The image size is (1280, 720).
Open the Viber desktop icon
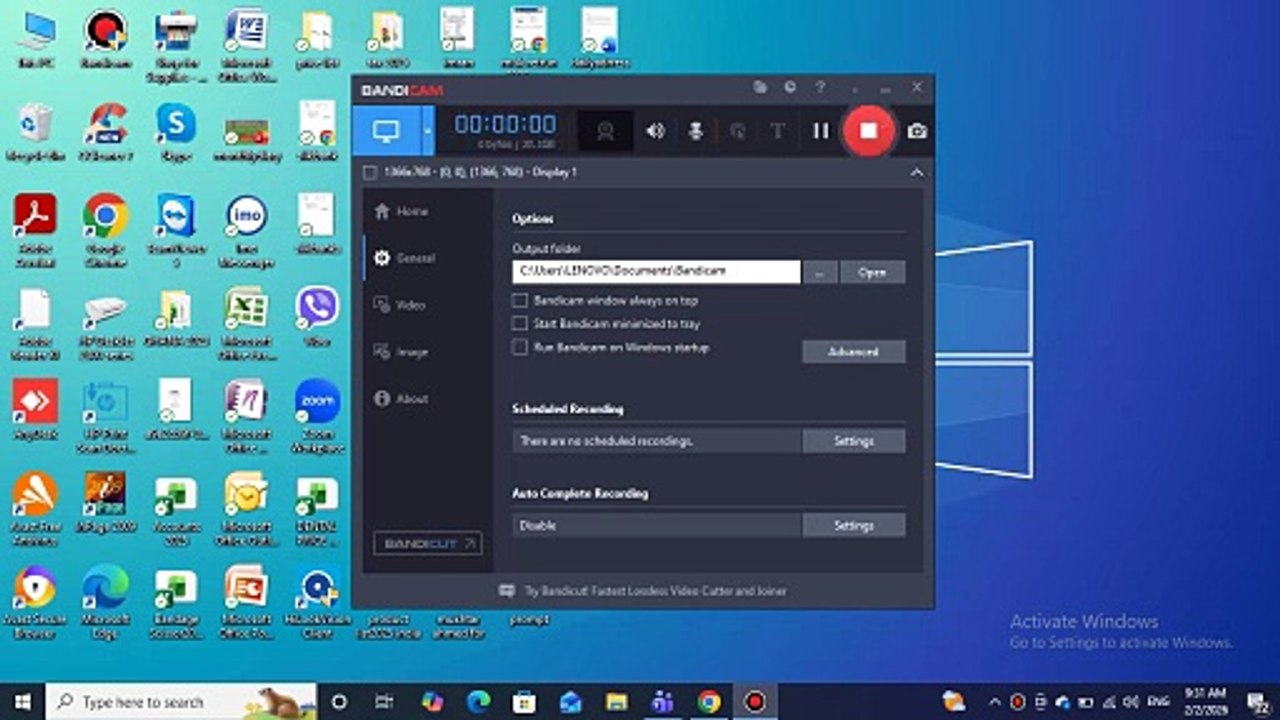point(317,316)
